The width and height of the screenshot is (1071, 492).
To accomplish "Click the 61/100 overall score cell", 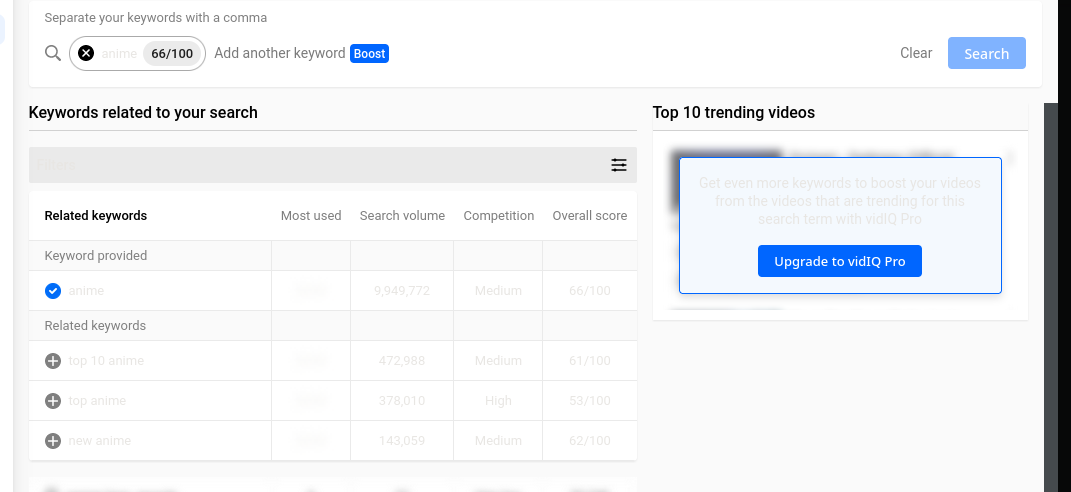I will point(589,361).
